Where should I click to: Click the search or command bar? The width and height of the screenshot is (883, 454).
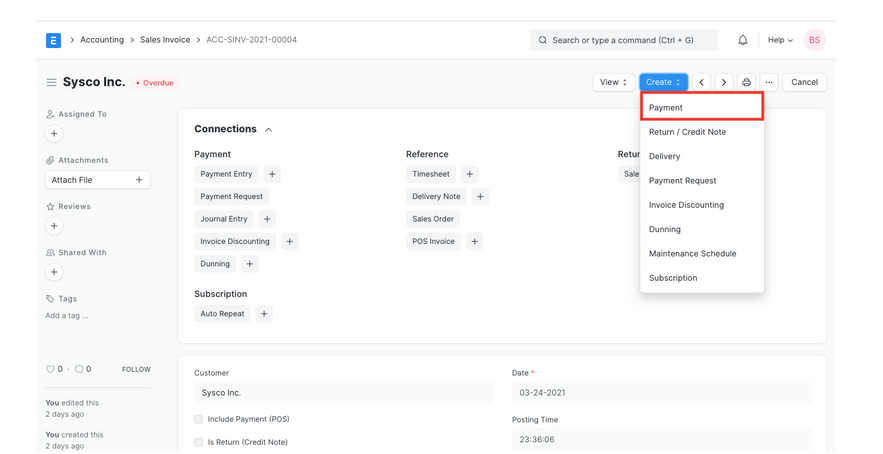click(x=623, y=40)
